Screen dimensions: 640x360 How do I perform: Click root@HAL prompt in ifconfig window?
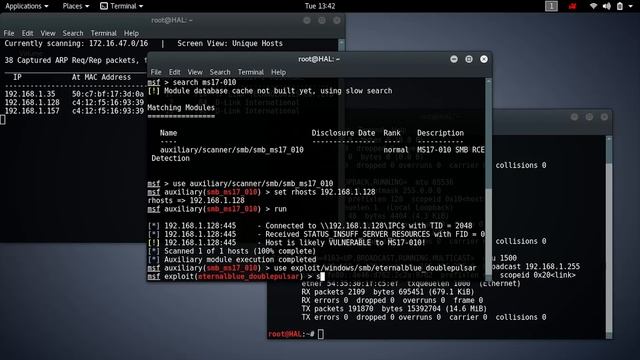pos(291,334)
